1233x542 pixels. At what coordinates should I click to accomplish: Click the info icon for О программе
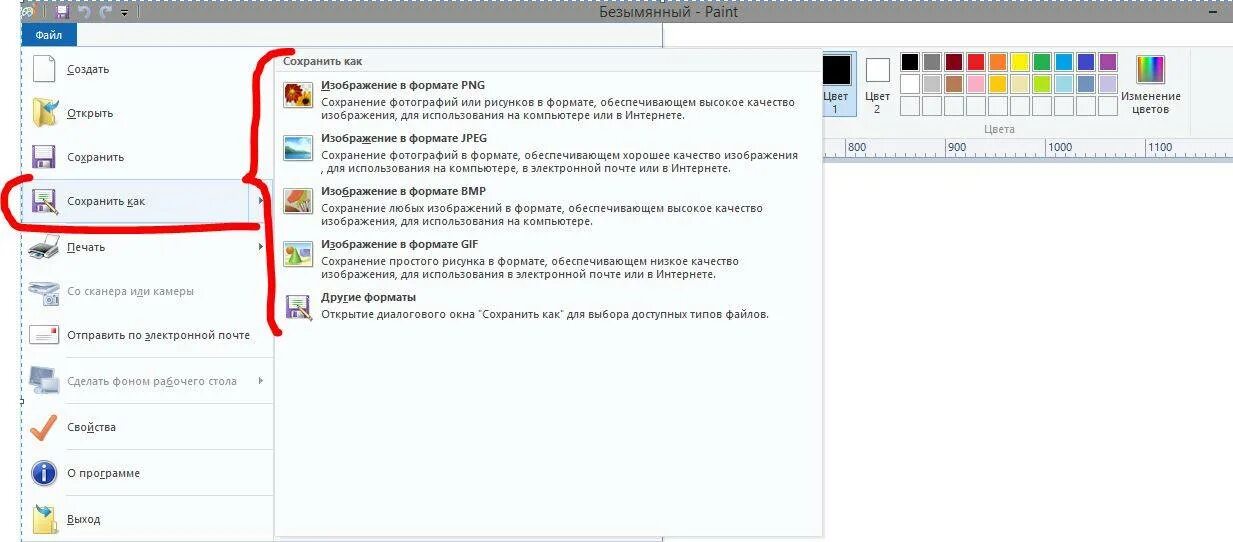44,473
